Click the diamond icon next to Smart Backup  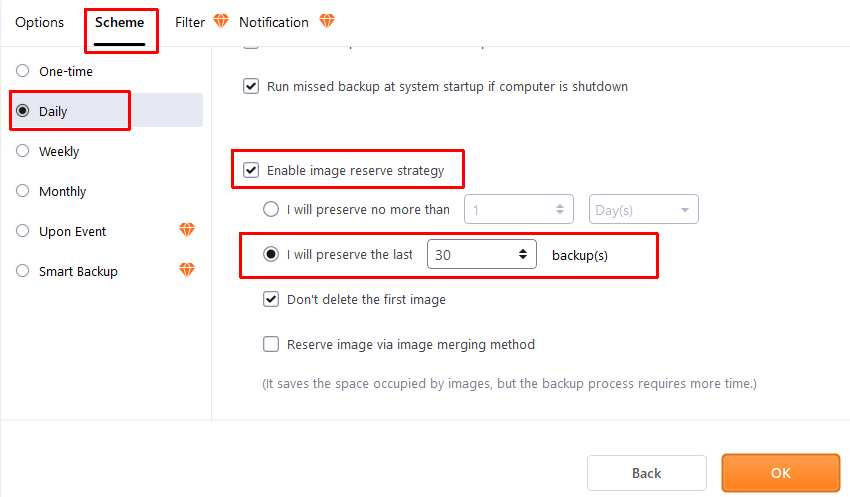click(x=187, y=269)
